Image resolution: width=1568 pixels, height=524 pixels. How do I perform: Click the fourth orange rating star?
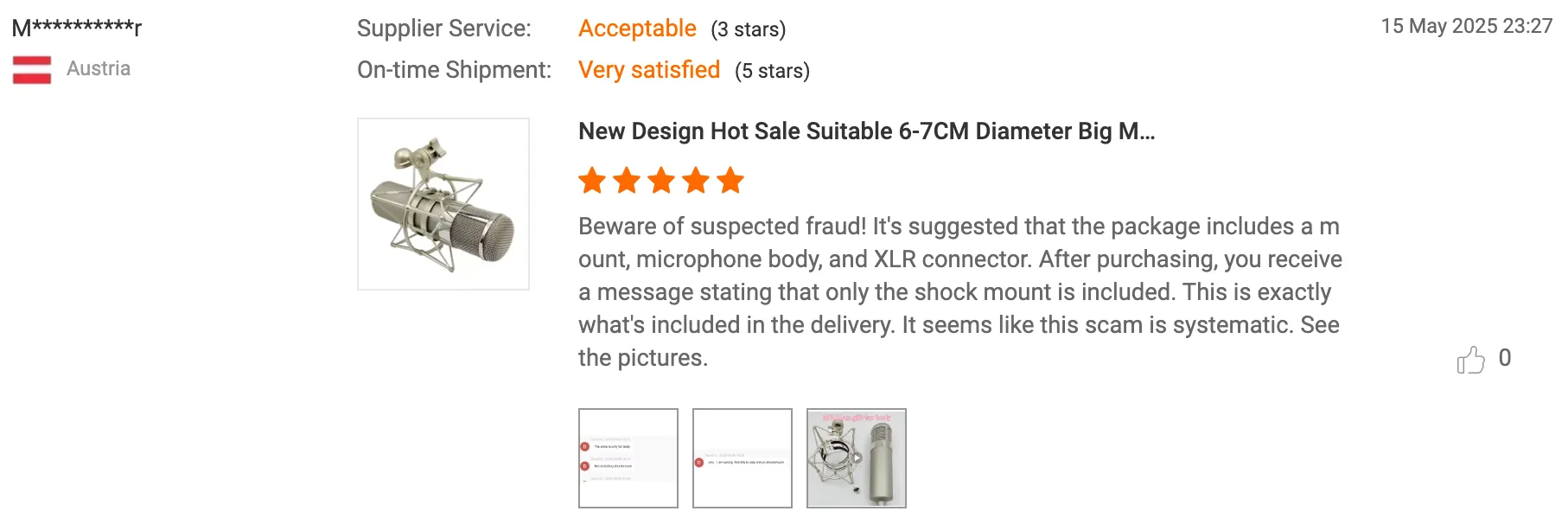(x=696, y=181)
